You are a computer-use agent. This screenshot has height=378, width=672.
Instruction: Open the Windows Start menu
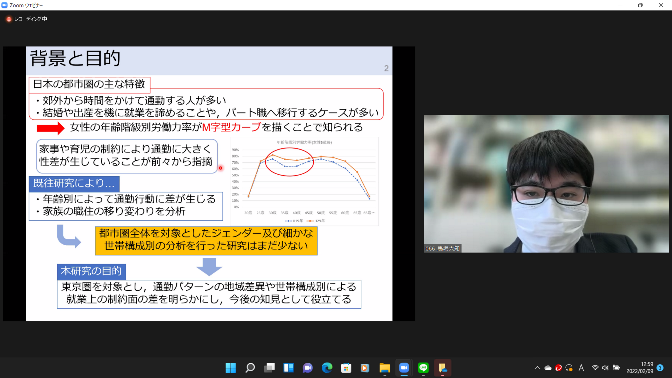231,368
